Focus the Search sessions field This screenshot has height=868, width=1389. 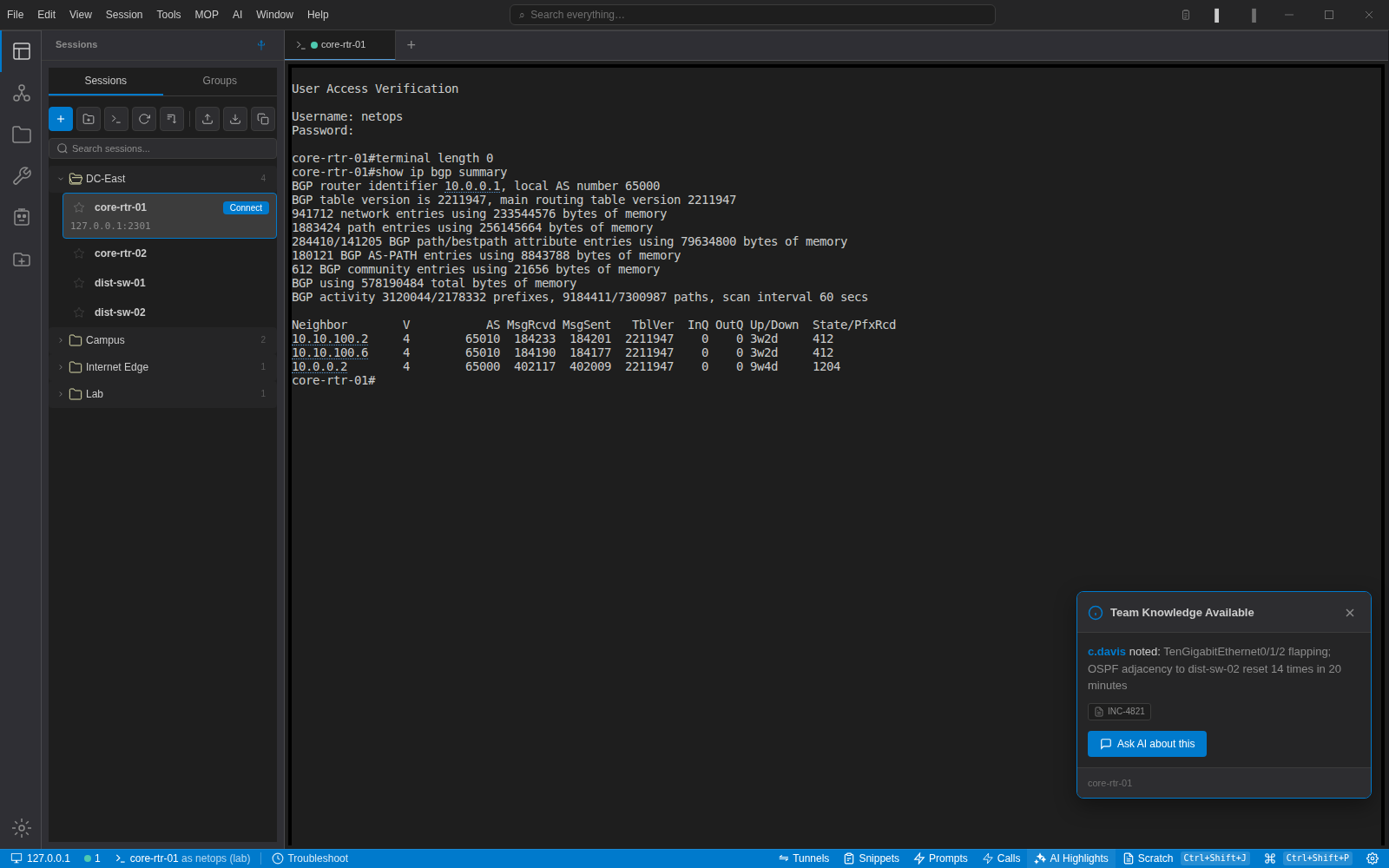[x=162, y=148]
